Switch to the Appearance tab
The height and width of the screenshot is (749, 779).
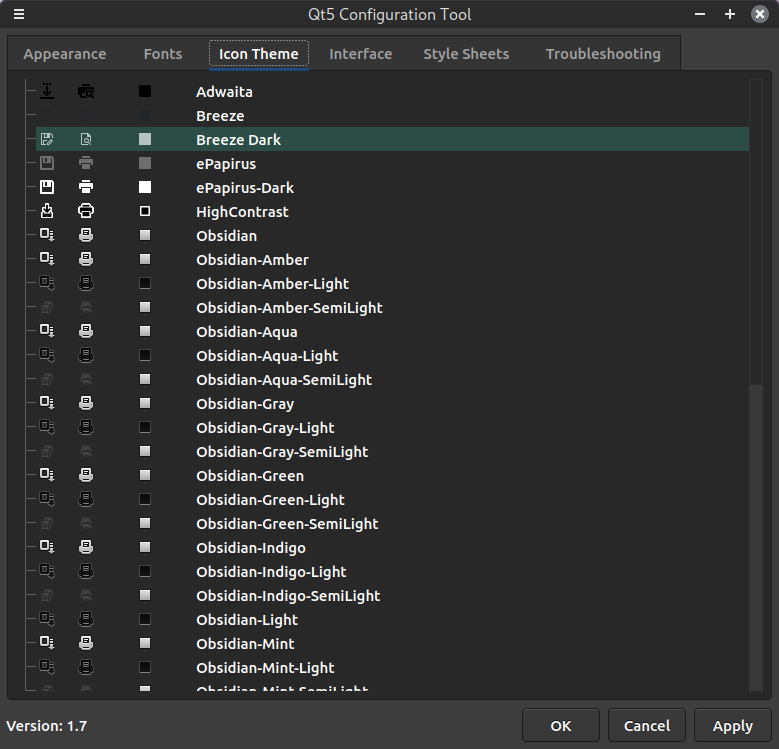click(65, 54)
